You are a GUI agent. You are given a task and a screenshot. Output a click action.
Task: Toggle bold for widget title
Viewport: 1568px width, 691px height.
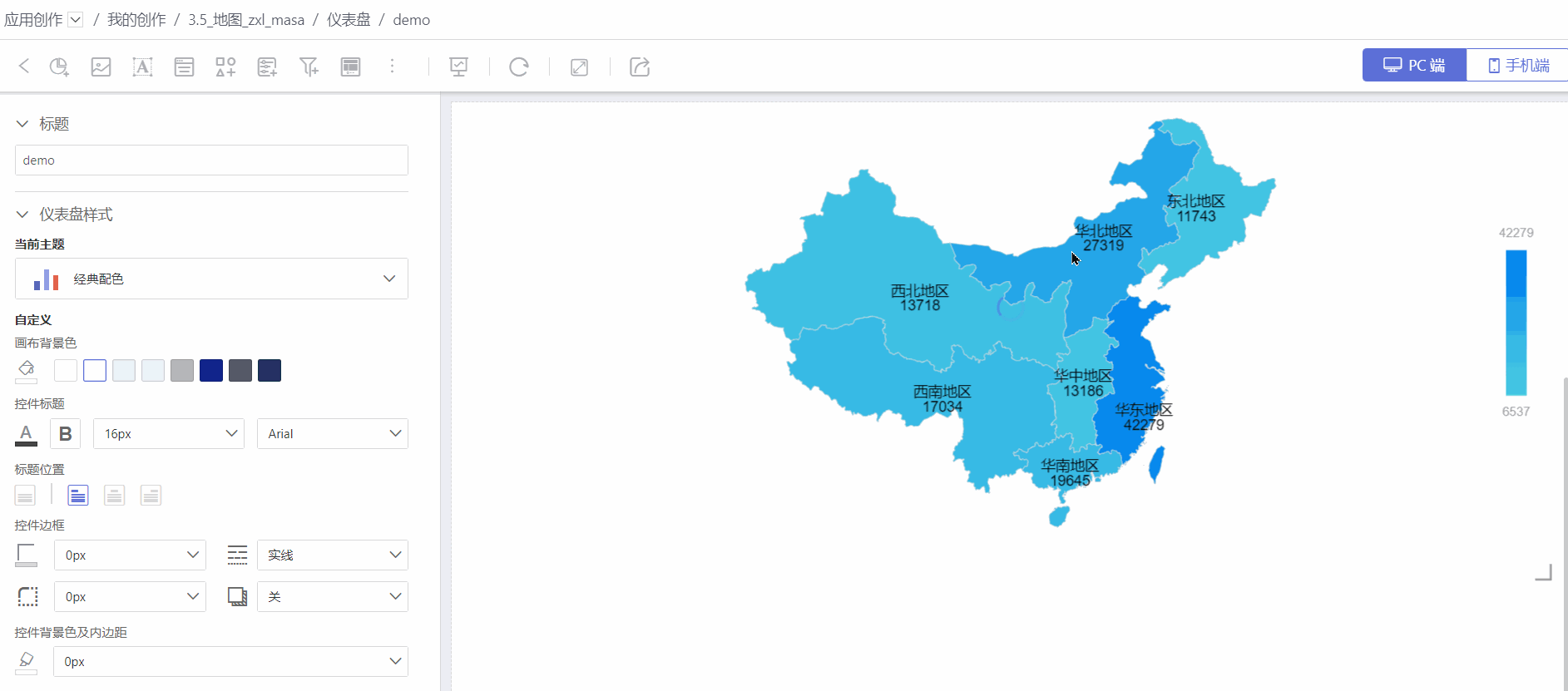point(66,434)
